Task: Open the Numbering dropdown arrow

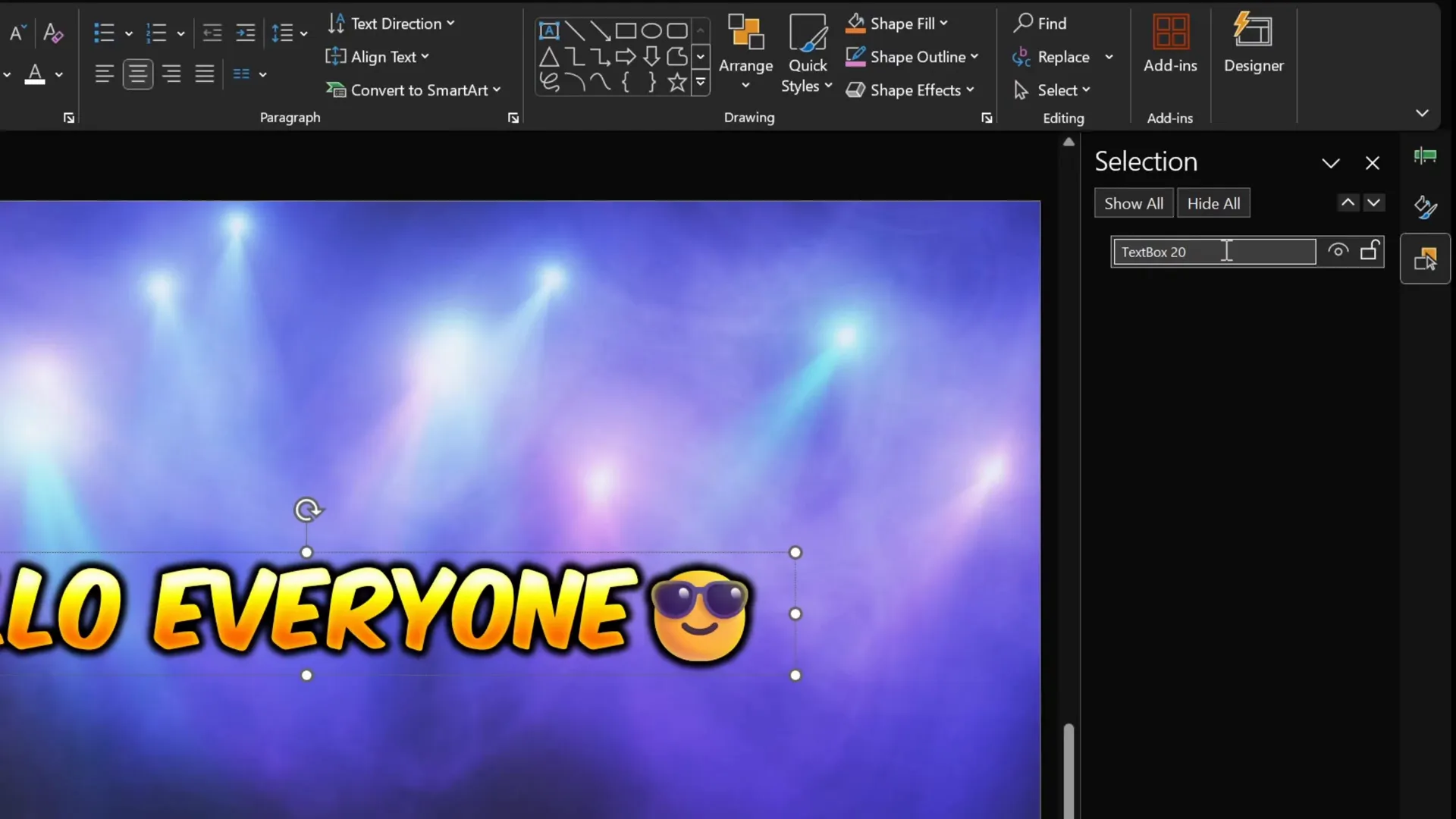Action: pyautogui.click(x=180, y=33)
